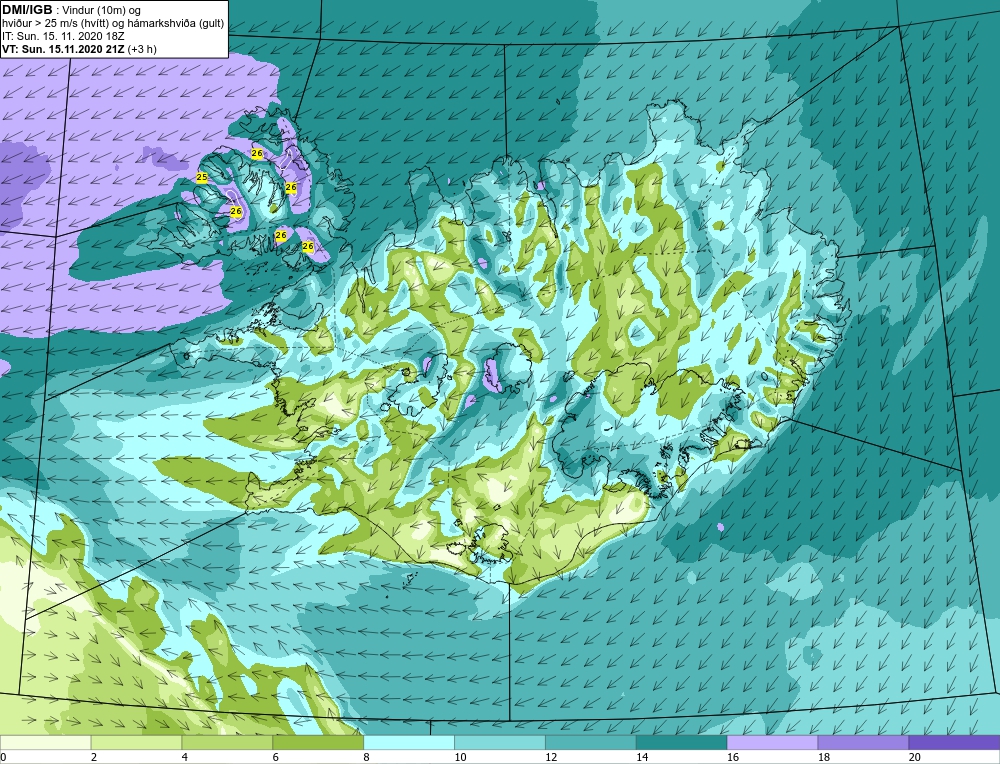Select the darkest violet swatch above 20 m/s
Image resolution: width=1000 pixels, height=764 pixels.
[x=954, y=743]
